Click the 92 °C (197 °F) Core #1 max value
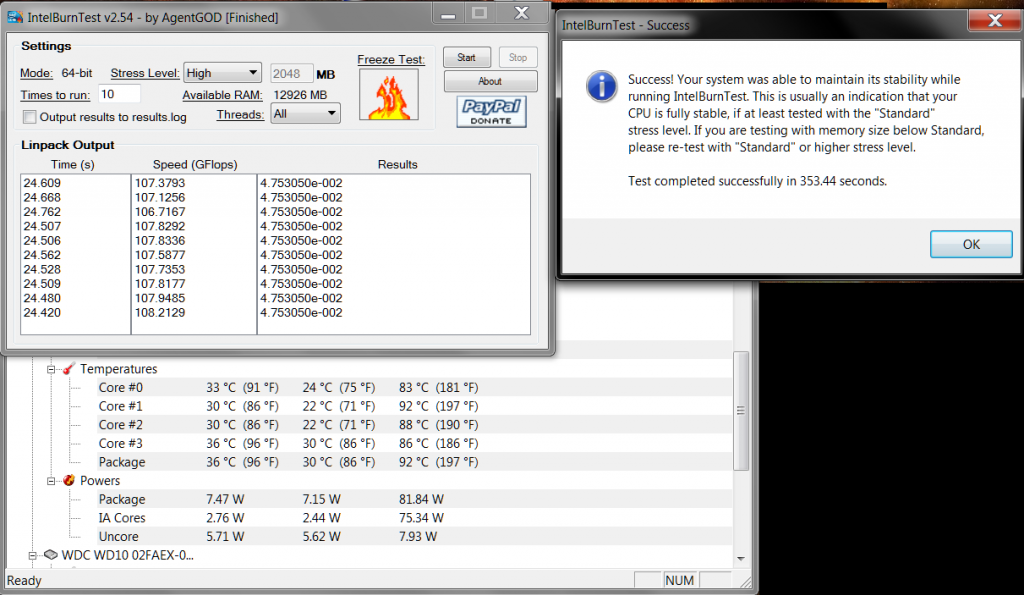Image resolution: width=1024 pixels, height=595 pixels. [x=438, y=406]
